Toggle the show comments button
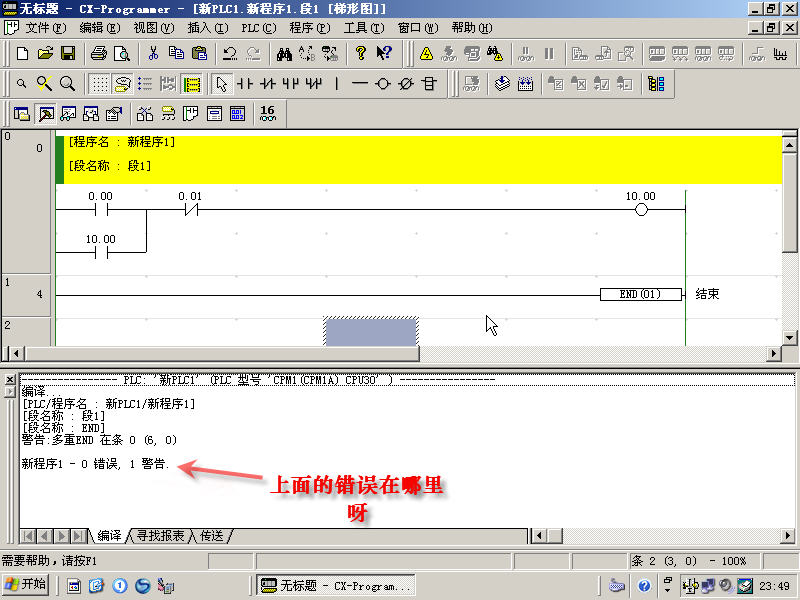Viewport: 800px width, 600px height. tap(122, 84)
